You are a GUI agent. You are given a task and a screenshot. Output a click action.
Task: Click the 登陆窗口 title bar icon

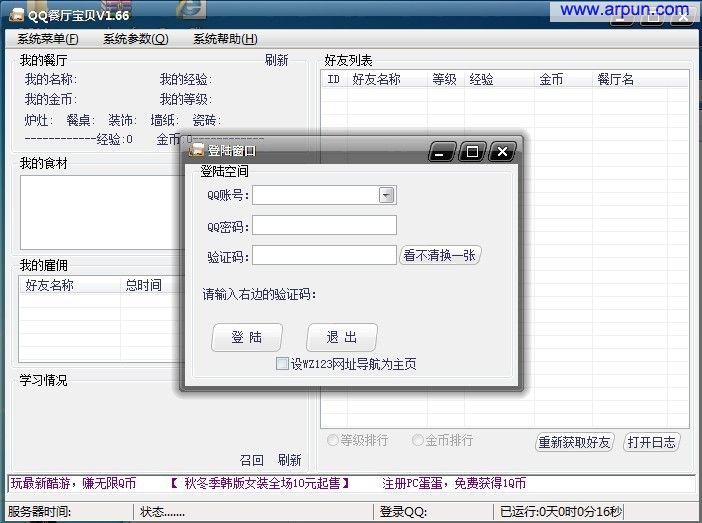[196, 150]
